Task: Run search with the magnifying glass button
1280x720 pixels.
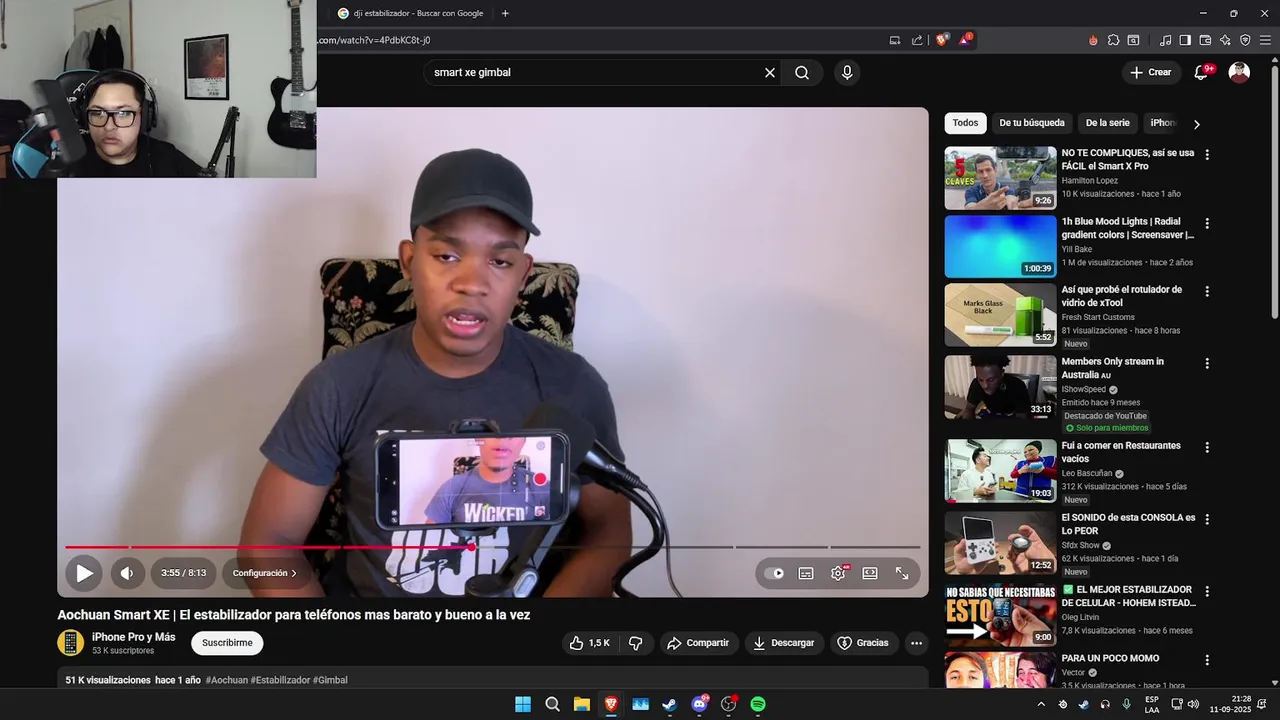Action: (802, 72)
